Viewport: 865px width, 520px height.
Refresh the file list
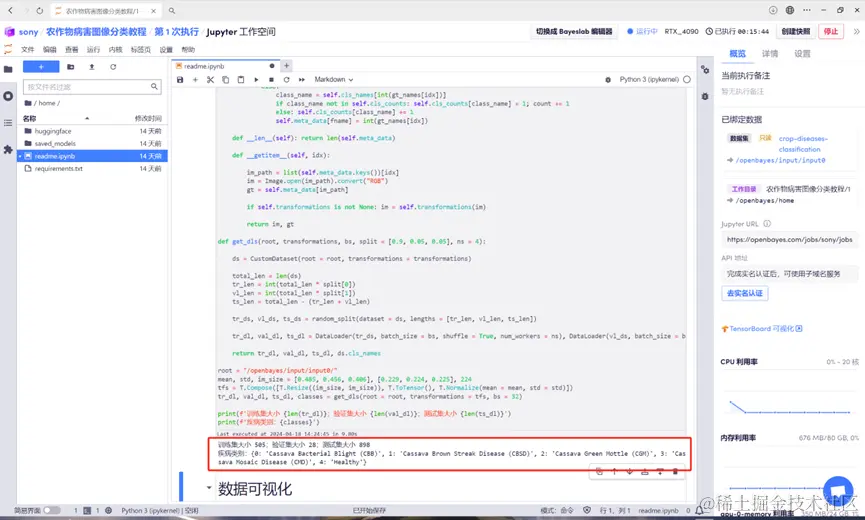[x=113, y=67]
